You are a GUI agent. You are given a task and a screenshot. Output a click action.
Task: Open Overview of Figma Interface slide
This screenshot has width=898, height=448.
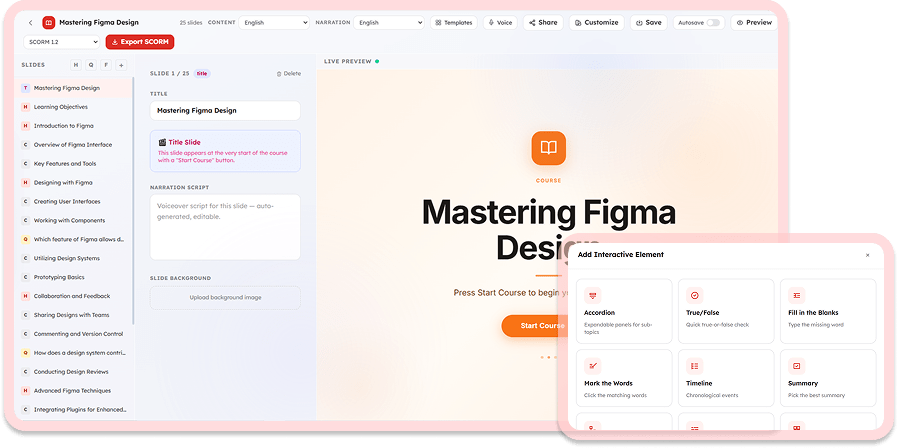click(x=74, y=145)
